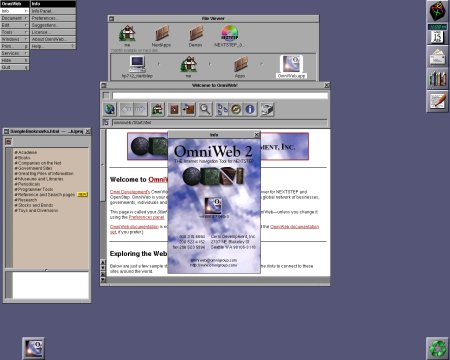The image size is (450, 360).
Task: Open the Government Sites bookmark
Action: click(x=33, y=168)
